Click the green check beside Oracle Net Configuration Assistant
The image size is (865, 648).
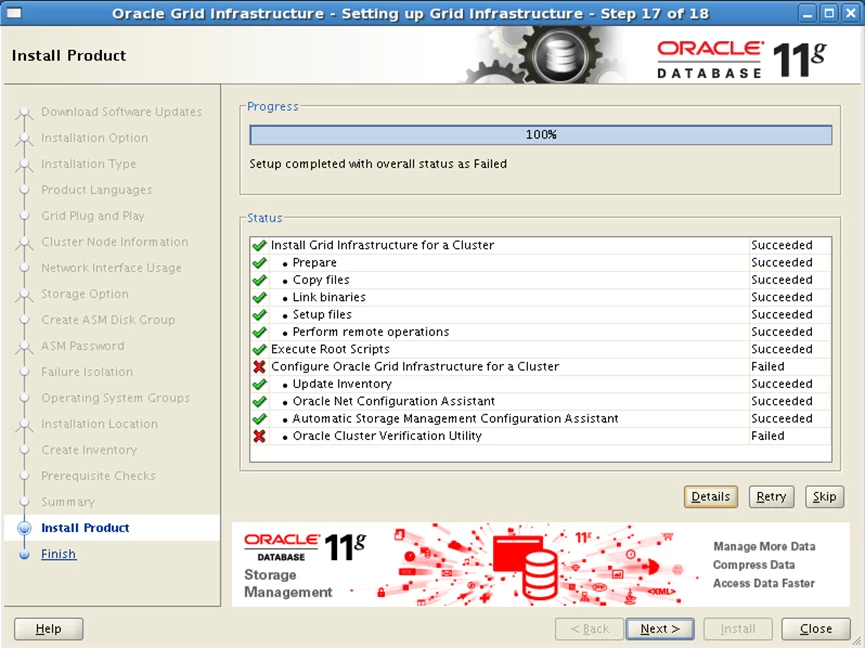[x=259, y=401]
